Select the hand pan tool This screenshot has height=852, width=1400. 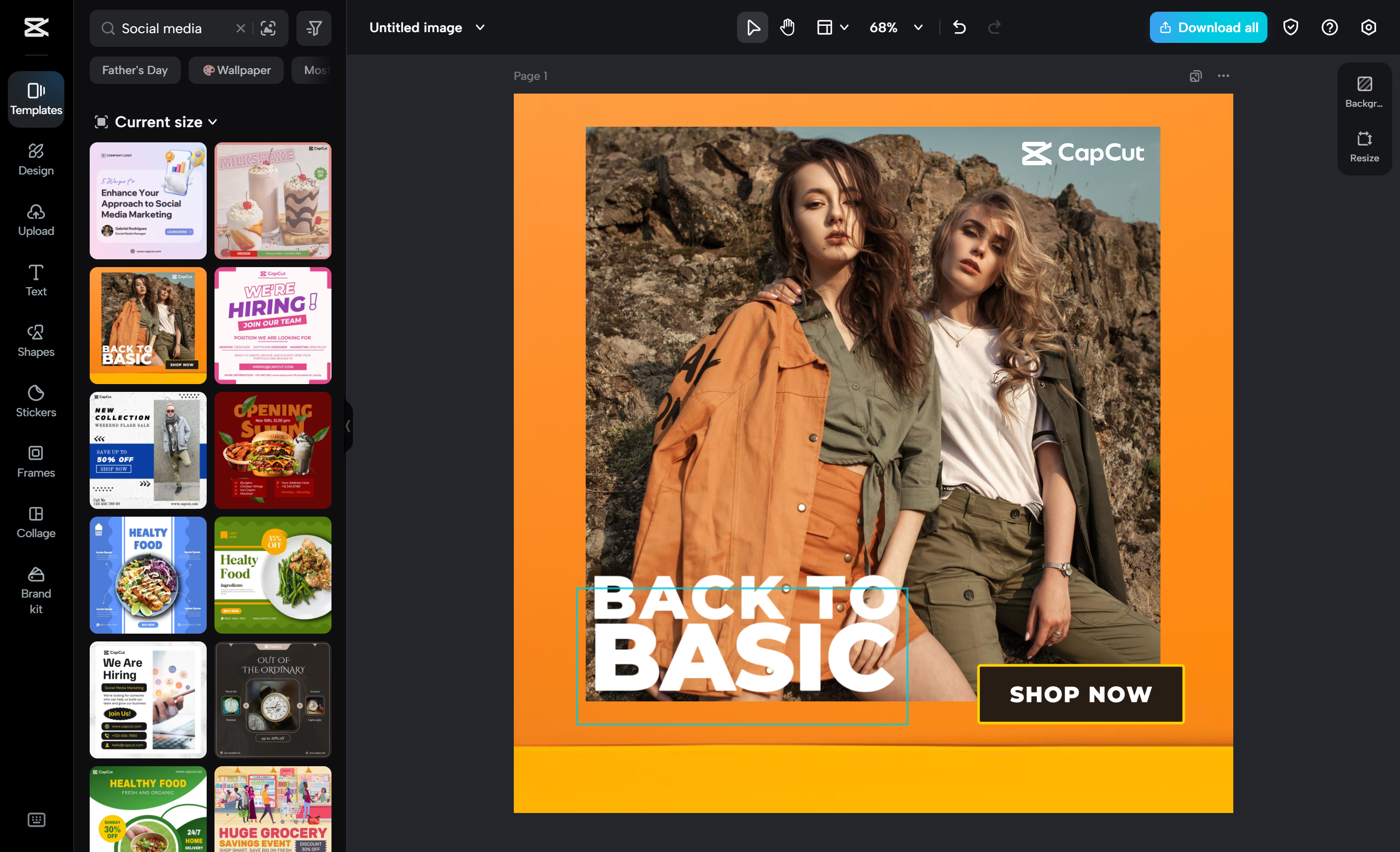[787, 27]
